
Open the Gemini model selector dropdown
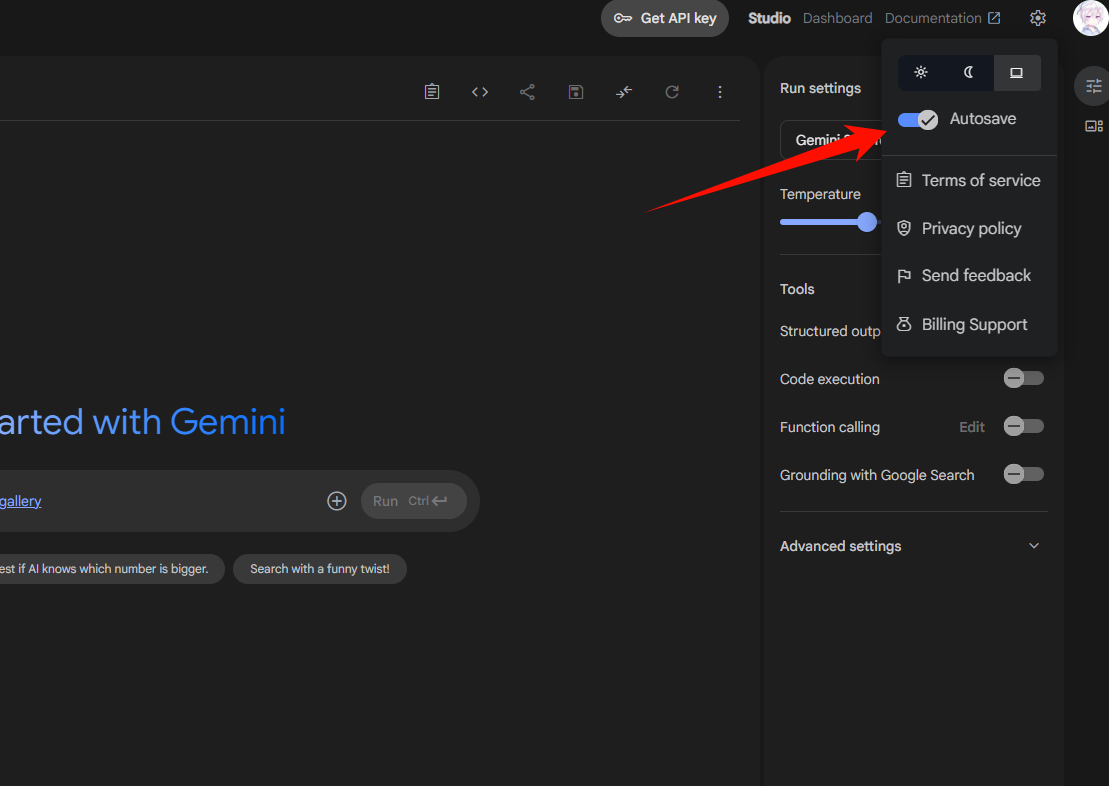coord(831,140)
